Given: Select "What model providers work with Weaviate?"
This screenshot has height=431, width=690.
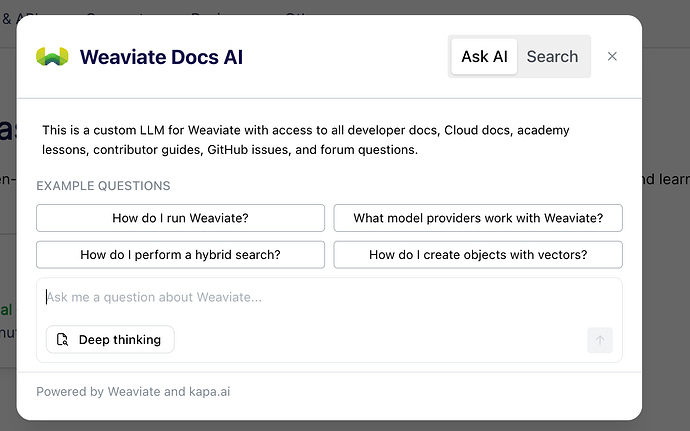Looking at the screenshot, I should (x=478, y=218).
